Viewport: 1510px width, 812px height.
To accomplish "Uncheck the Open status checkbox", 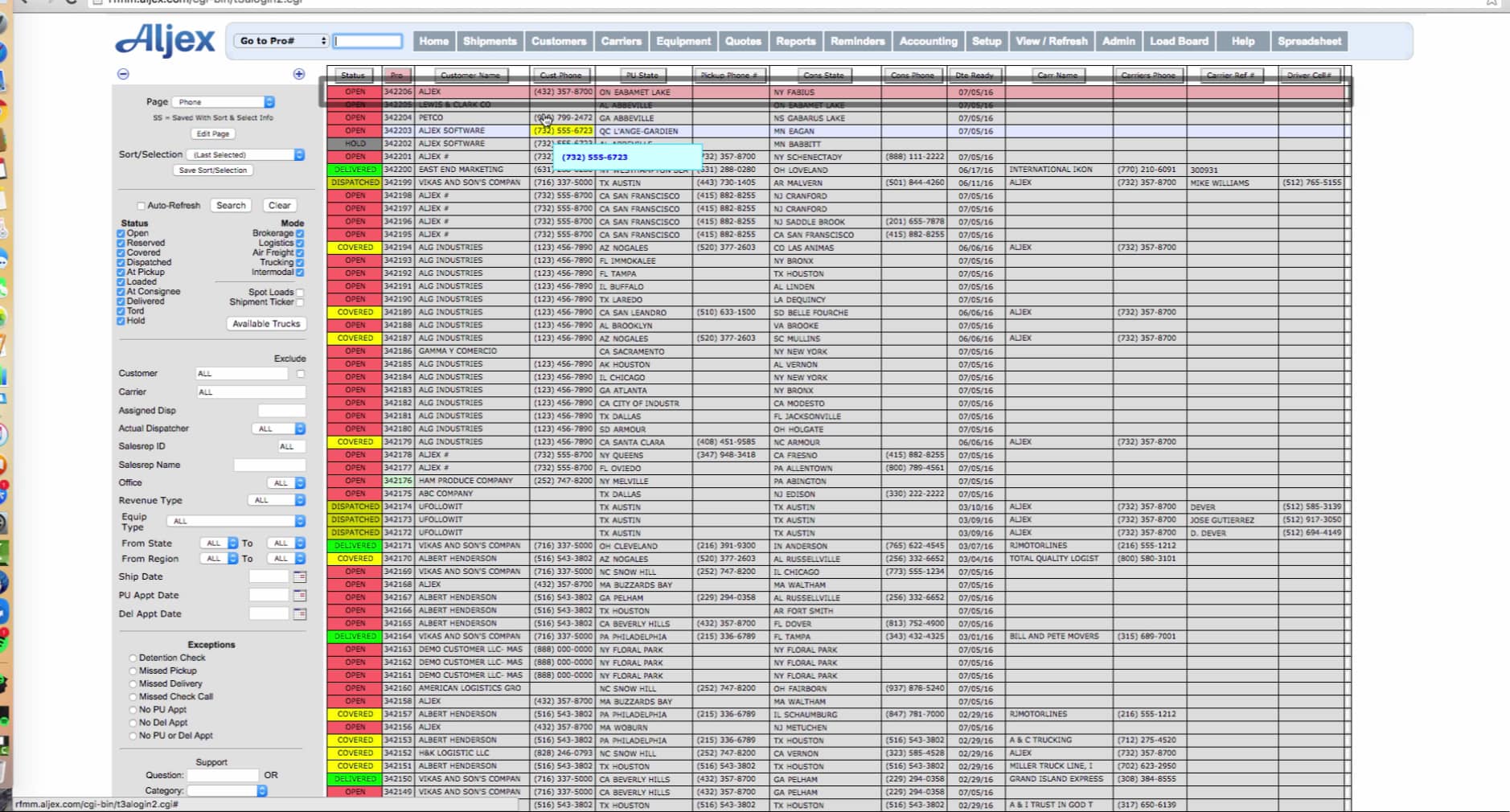I will click(x=121, y=233).
